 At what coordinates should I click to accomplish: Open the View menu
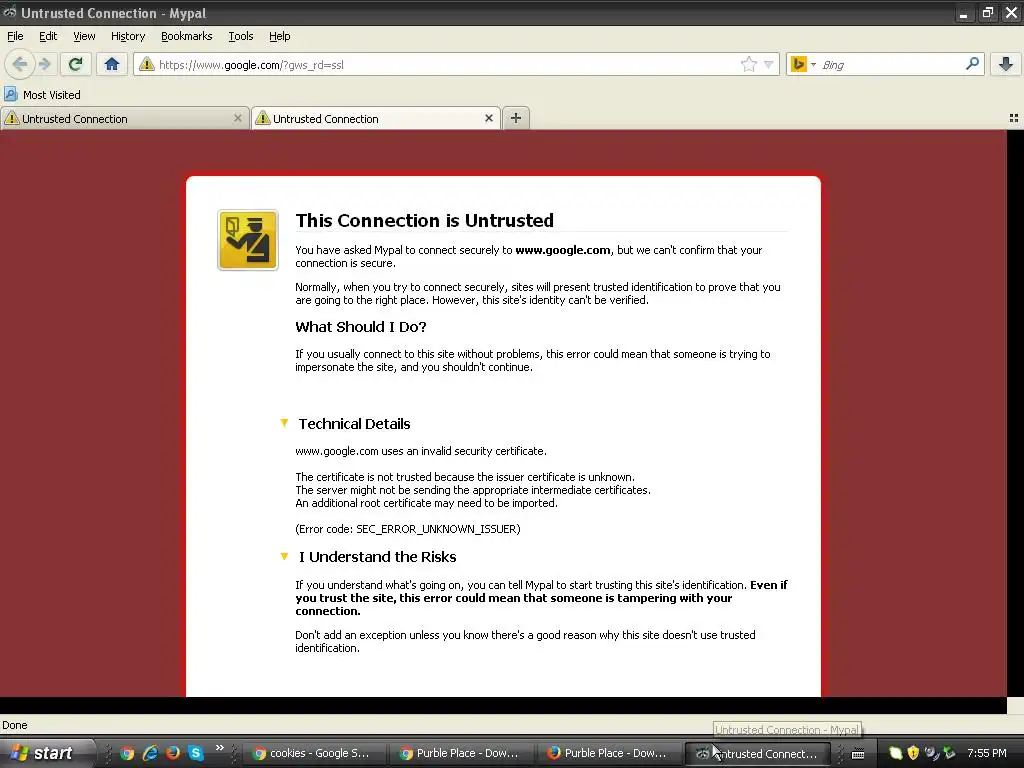click(x=84, y=36)
